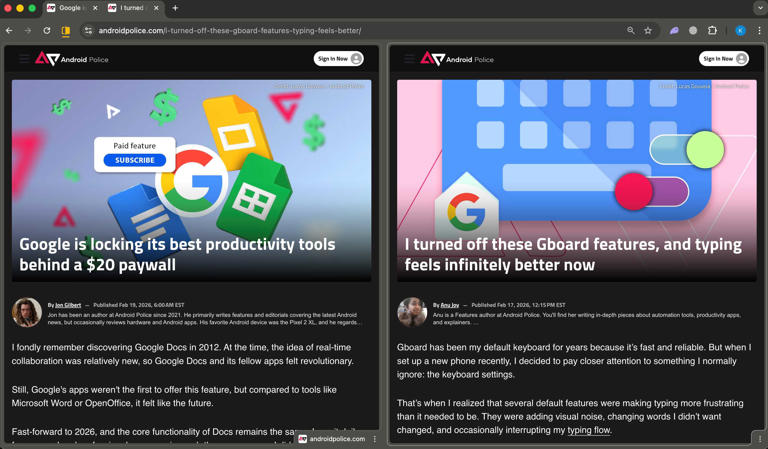Viewport: 768px width, 449px height.
Task: Open the tab search chevron at top right
Action: 760,8
